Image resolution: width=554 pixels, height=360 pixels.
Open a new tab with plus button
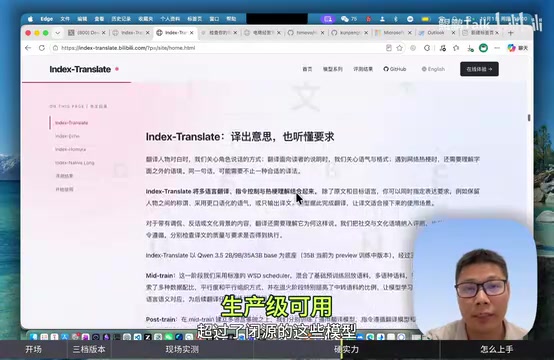[511, 33]
